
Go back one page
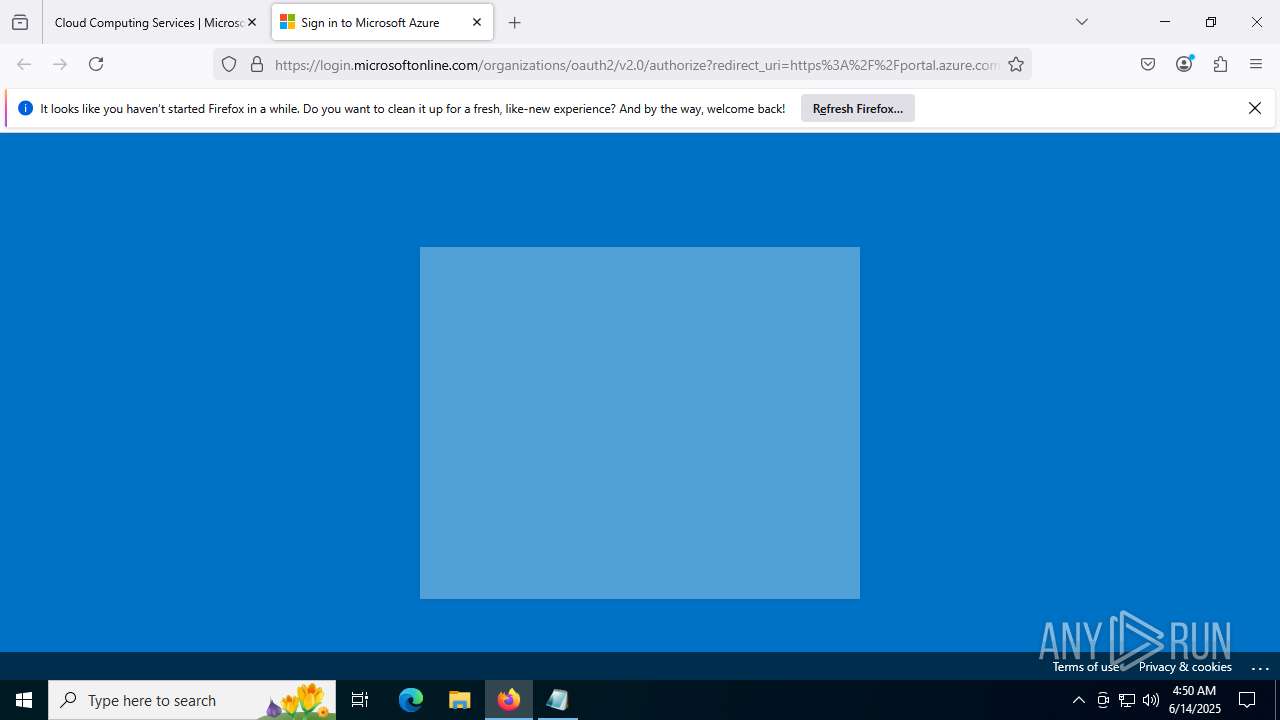pyautogui.click(x=24, y=64)
